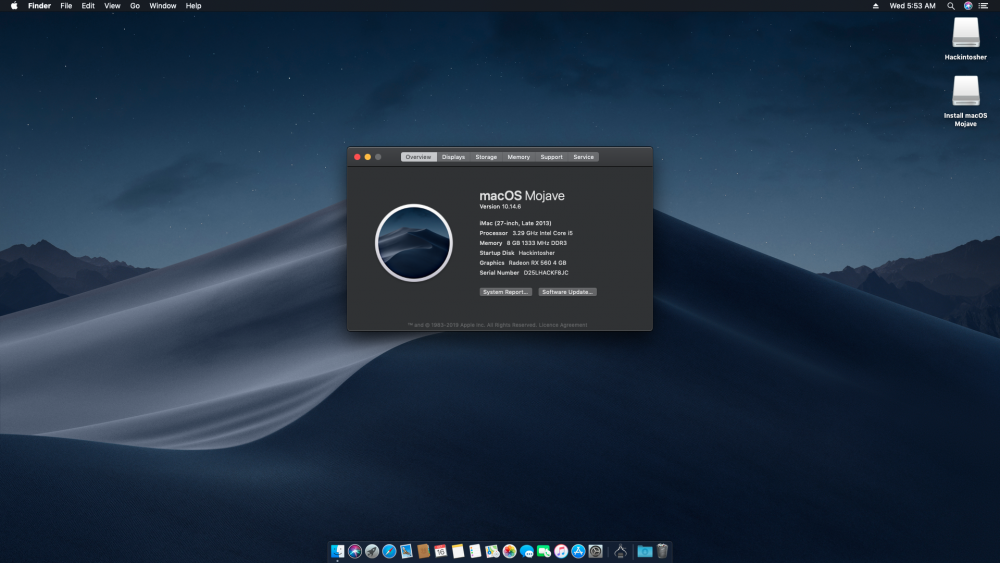Open the Trash in the Dock
This screenshot has height=563, width=1000.
[662, 551]
